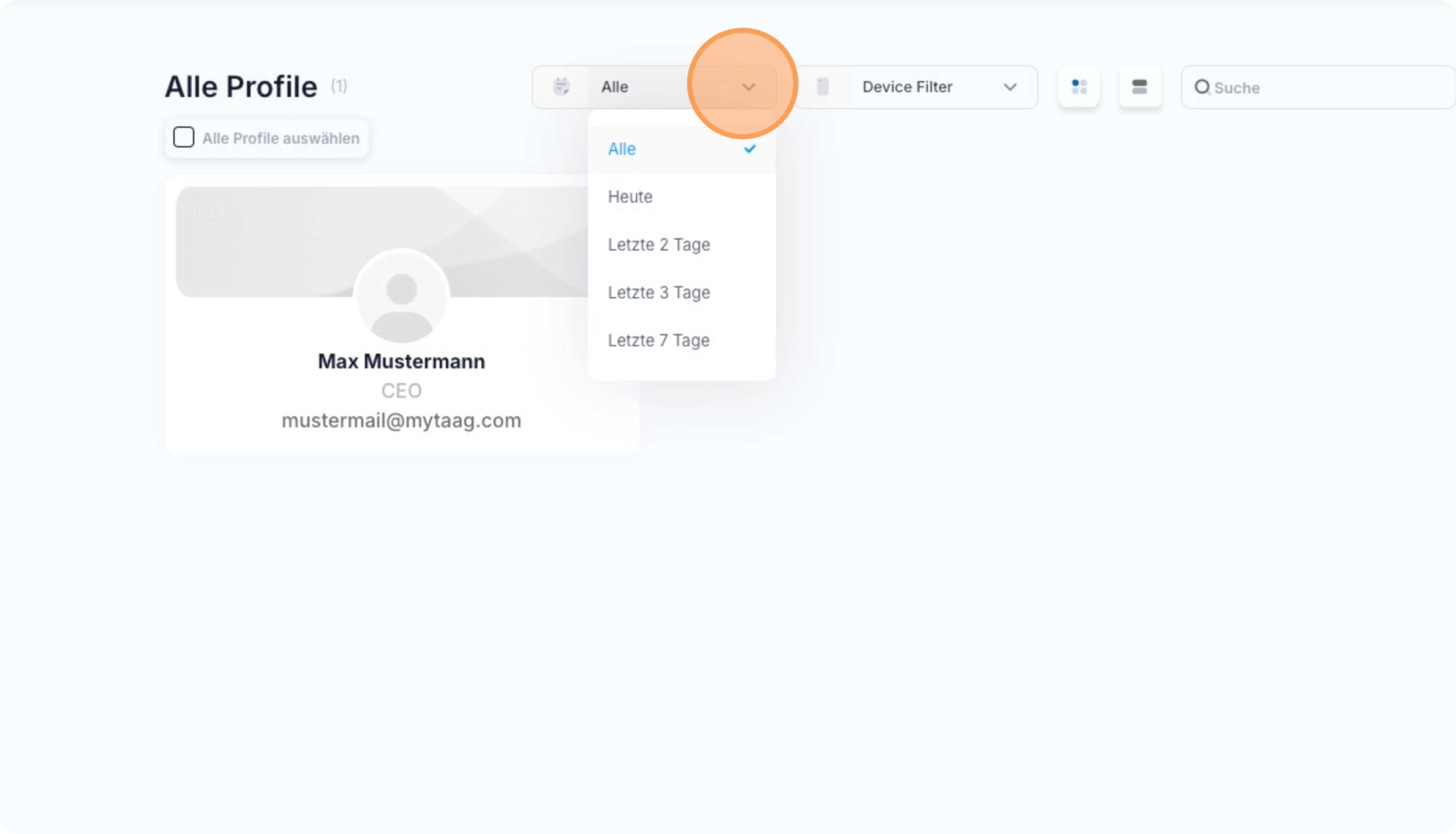
Task: Click the magnifier search icon
Action: (1202, 87)
